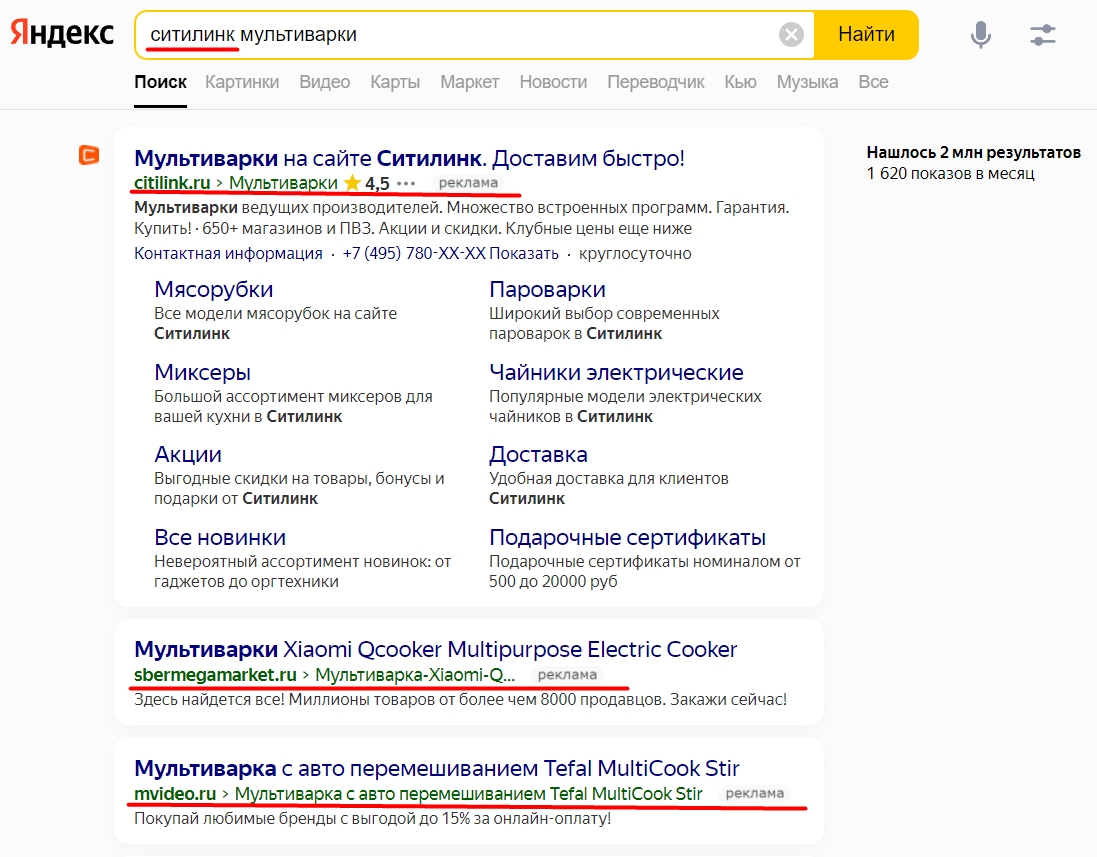Select the Переводчик tab
1097x857 pixels.
click(x=656, y=82)
